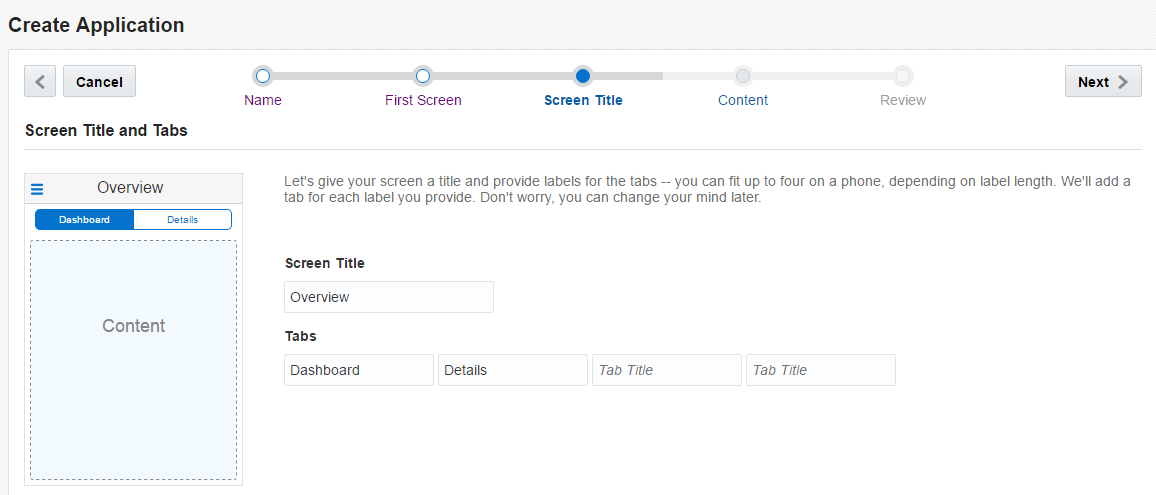This screenshot has height=495, width=1156.
Task: Click the First Screen step label
Action: [x=423, y=100]
